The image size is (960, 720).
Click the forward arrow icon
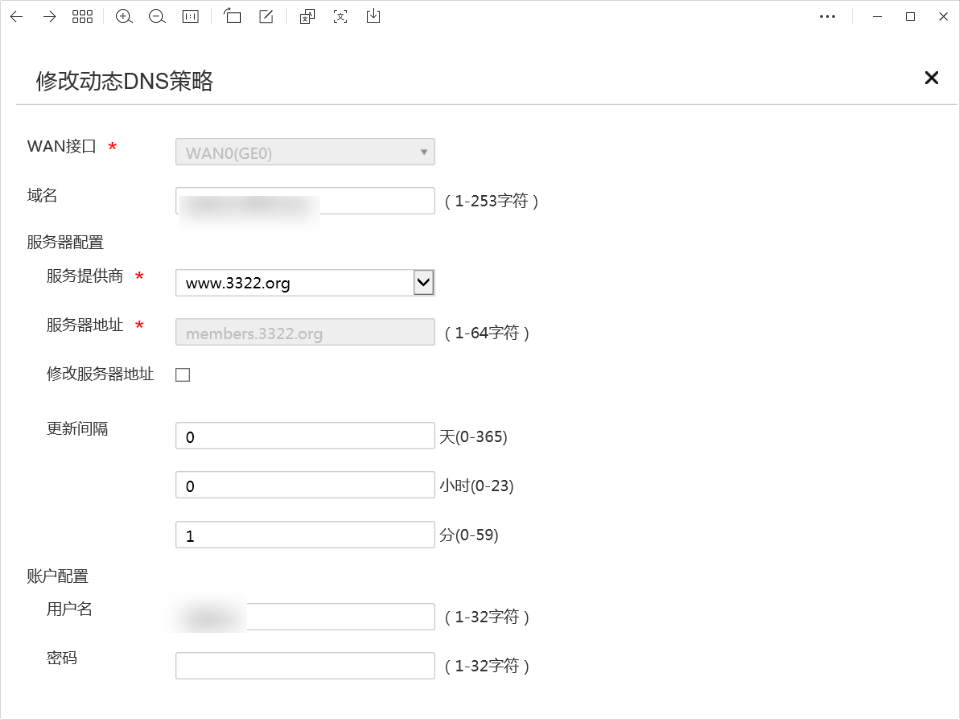coord(49,17)
